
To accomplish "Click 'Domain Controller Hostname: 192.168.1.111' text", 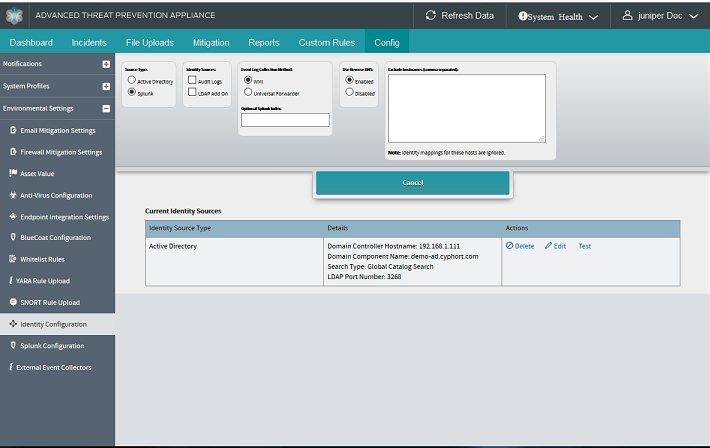I will pyautogui.click(x=393, y=246).
